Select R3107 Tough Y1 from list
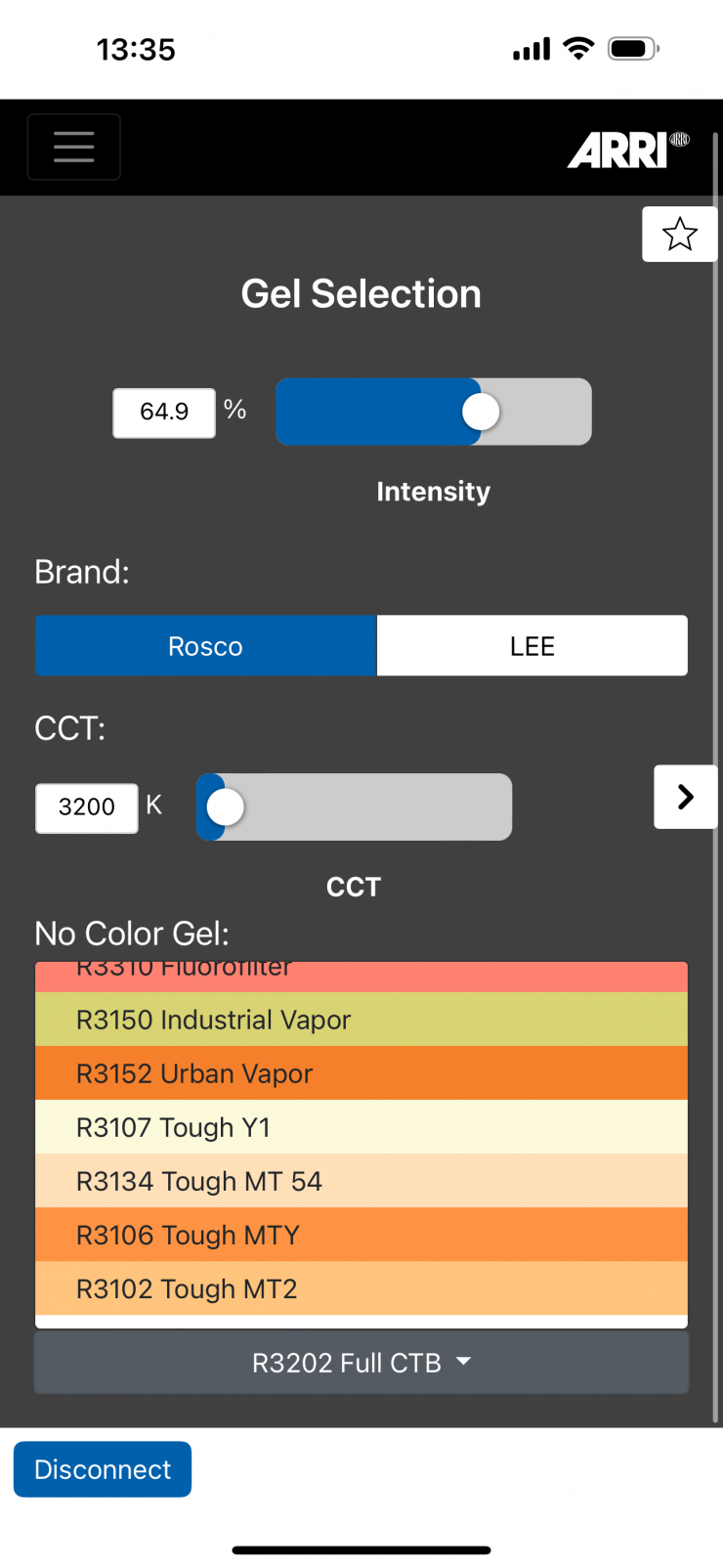Screen dimensions: 723x1568 pyautogui.click(x=361, y=1127)
